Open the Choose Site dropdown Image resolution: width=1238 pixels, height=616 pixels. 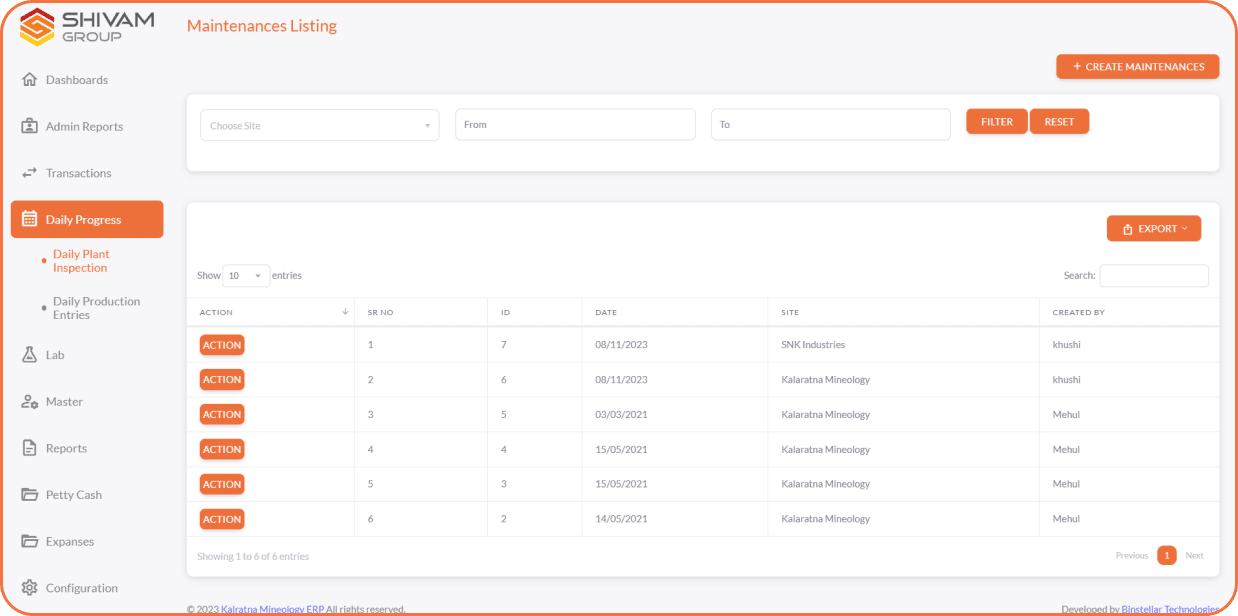[319, 126]
